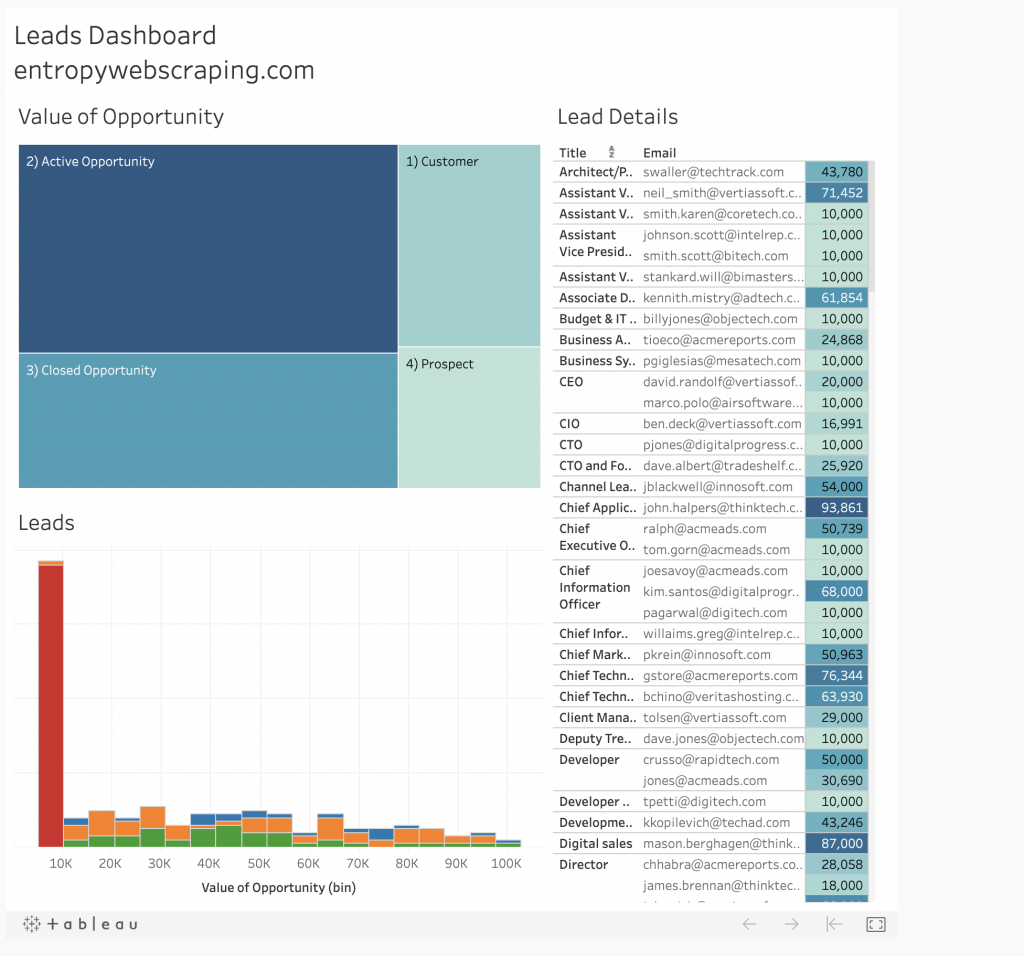Click the Email column header
1024x956 pixels.
pyautogui.click(x=659, y=153)
